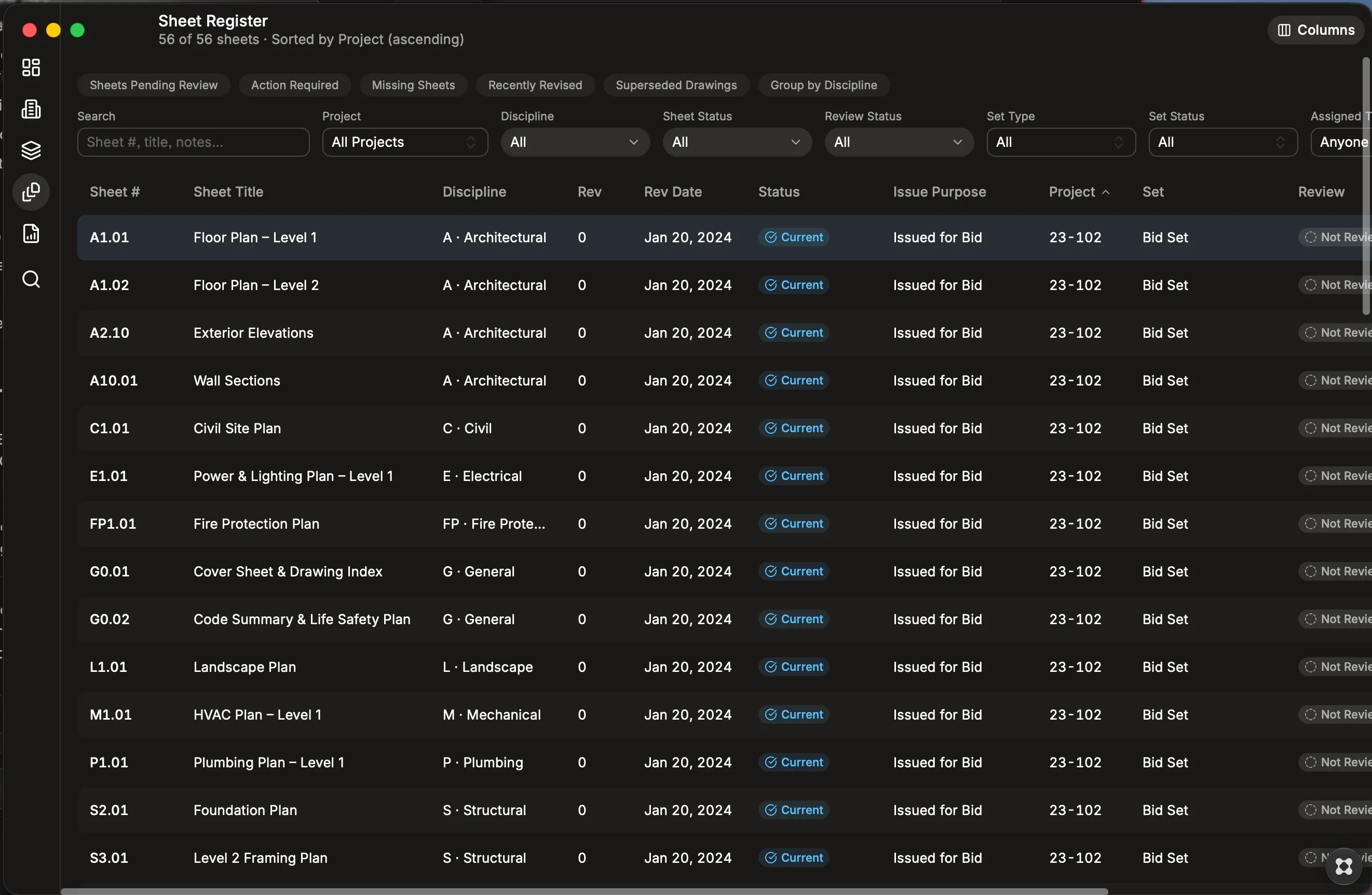Click Current status badge for A2.10
Viewport: 1372px width, 895px height.
tap(793, 333)
